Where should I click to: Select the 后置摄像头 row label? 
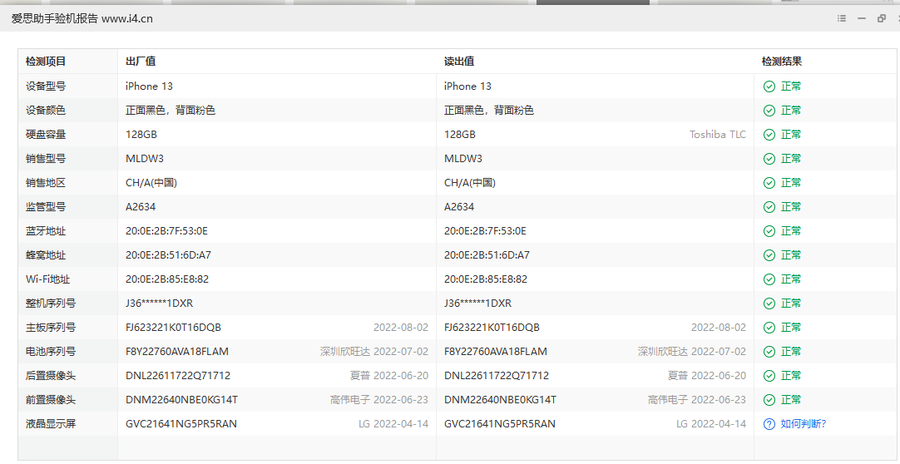[x=51, y=376]
